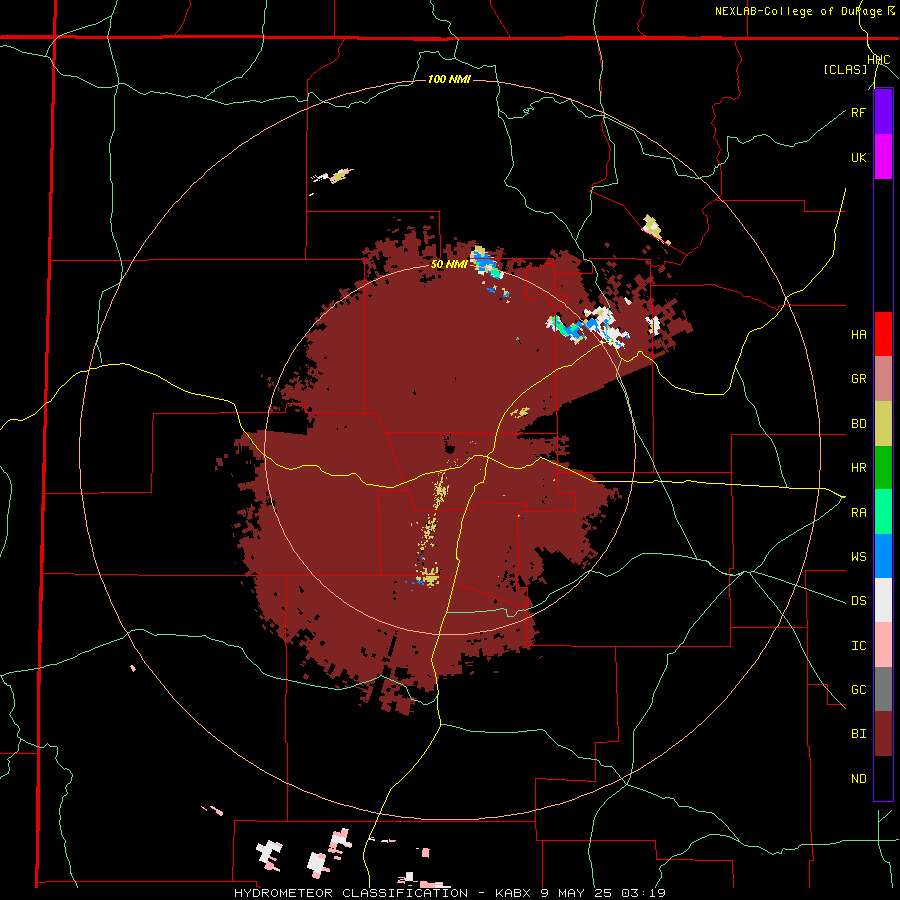The height and width of the screenshot is (900, 900).
Task: Click the BD legend label
Action: pos(858,424)
